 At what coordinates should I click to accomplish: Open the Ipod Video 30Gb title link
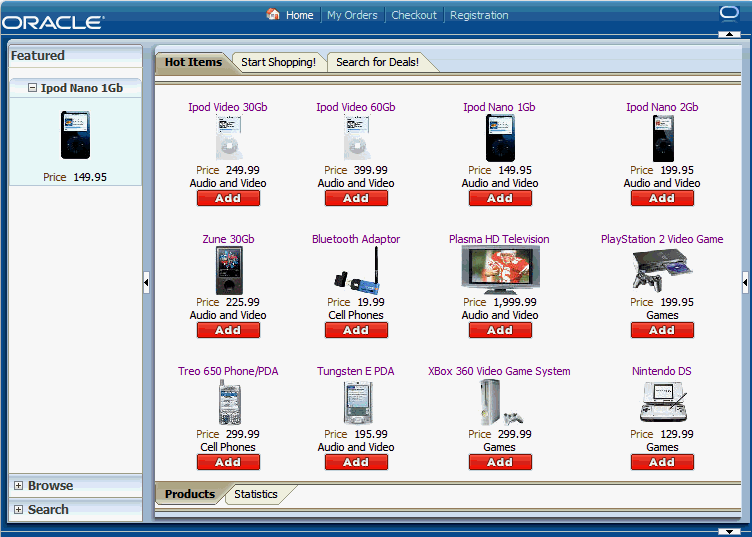pyautogui.click(x=228, y=107)
